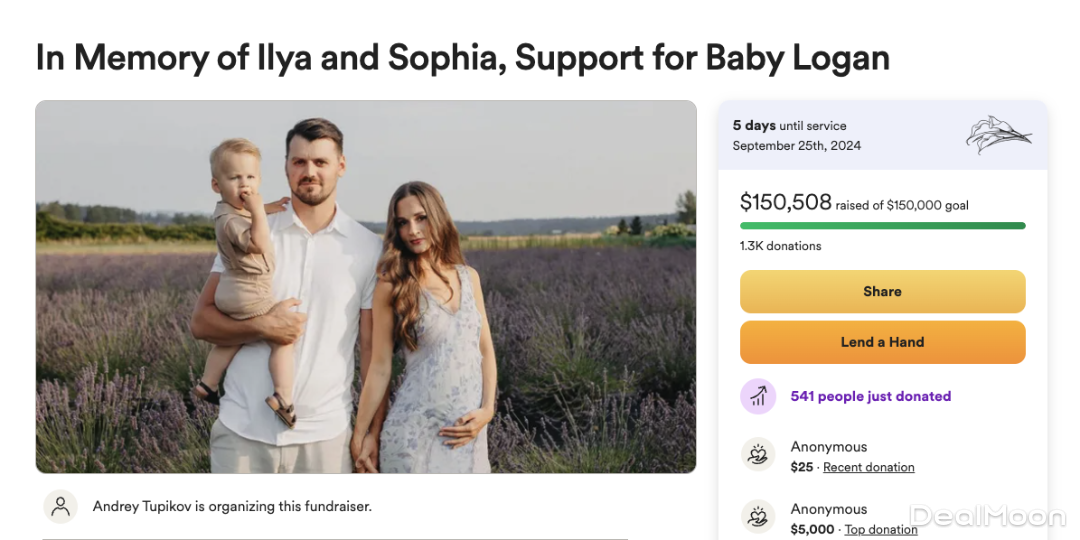Open the family photo in the lavender field
Image resolution: width=1080 pixels, height=540 pixels.
[366, 286]
